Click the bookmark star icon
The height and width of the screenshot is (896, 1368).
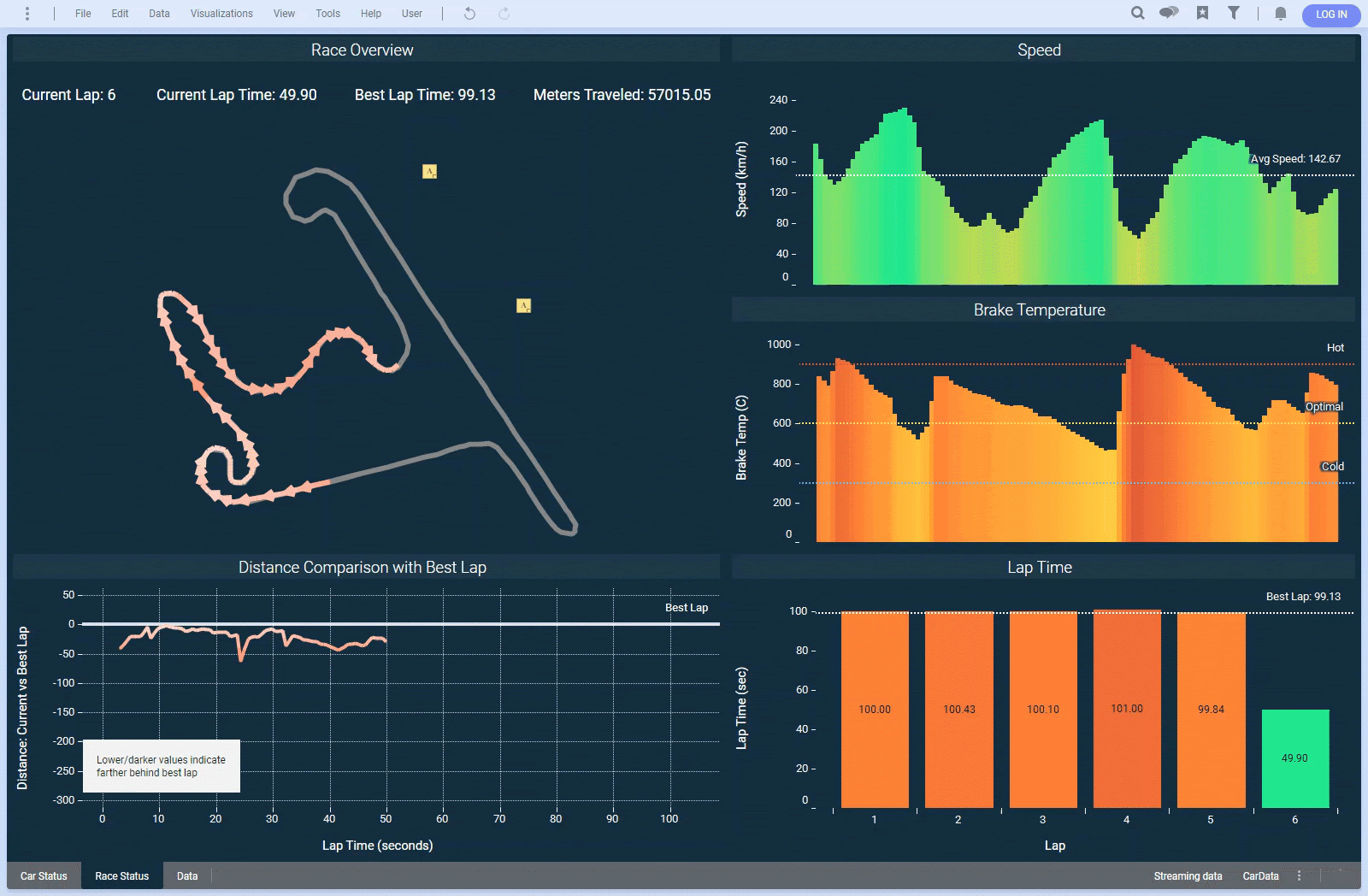tap(1202, 13)
